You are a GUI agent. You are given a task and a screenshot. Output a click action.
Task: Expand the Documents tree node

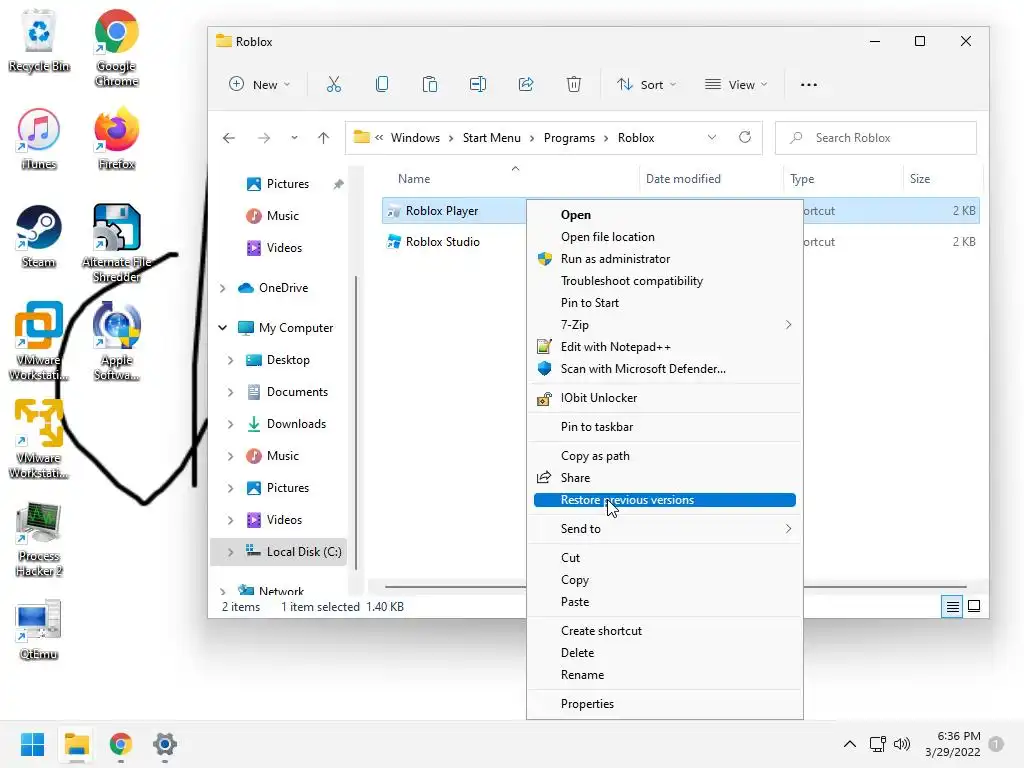pyautogui.click(x=231, y=392)
